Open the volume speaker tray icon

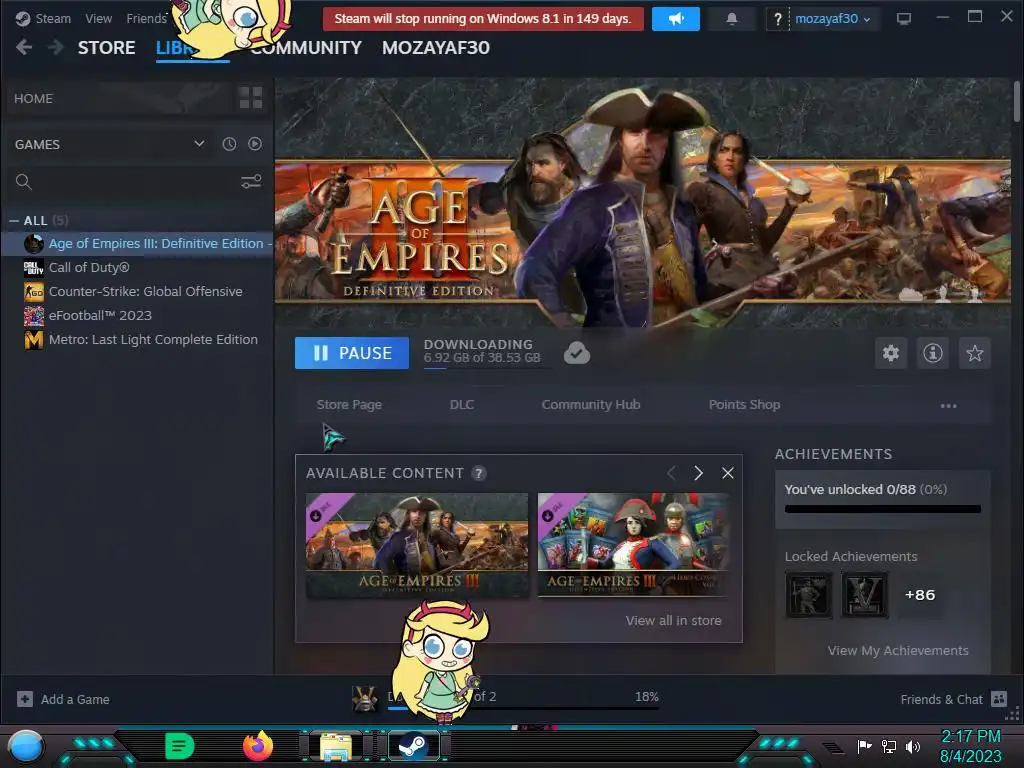[913, 746]
